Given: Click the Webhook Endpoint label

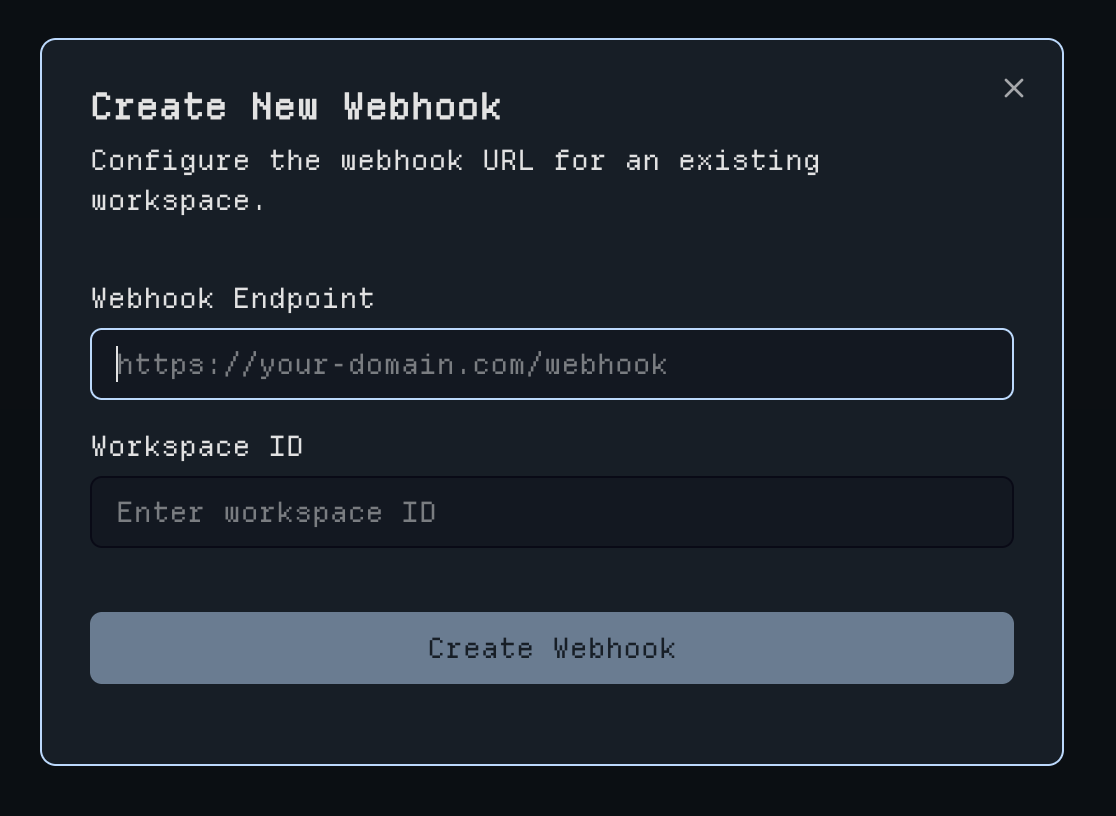Looking at the screenshot, I should point(232,298).
